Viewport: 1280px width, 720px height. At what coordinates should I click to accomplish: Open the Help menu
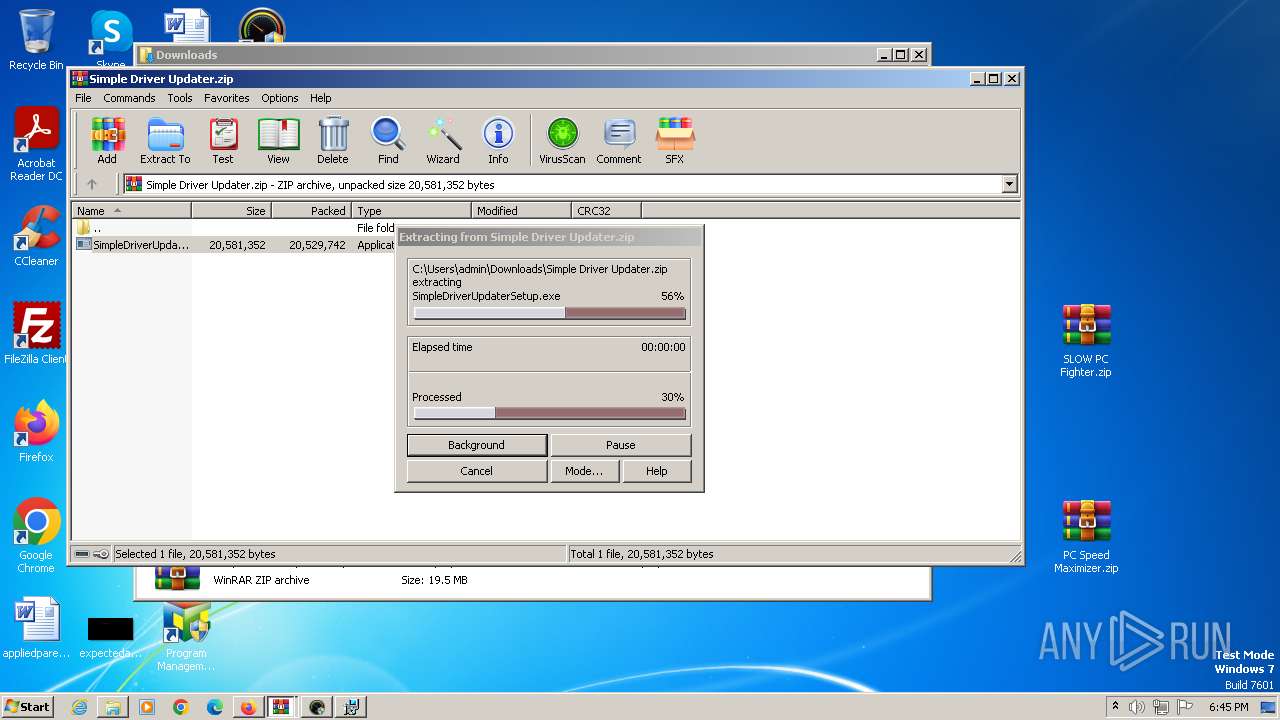coord(320,98)
